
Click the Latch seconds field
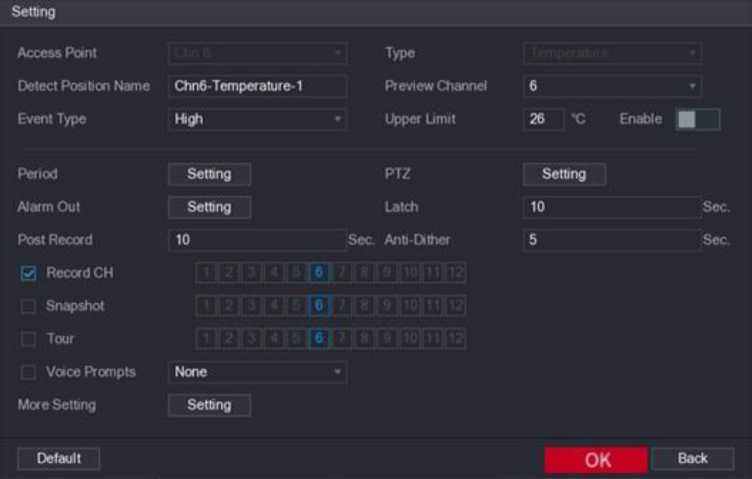pyautogui.click(x=611, y=207)
